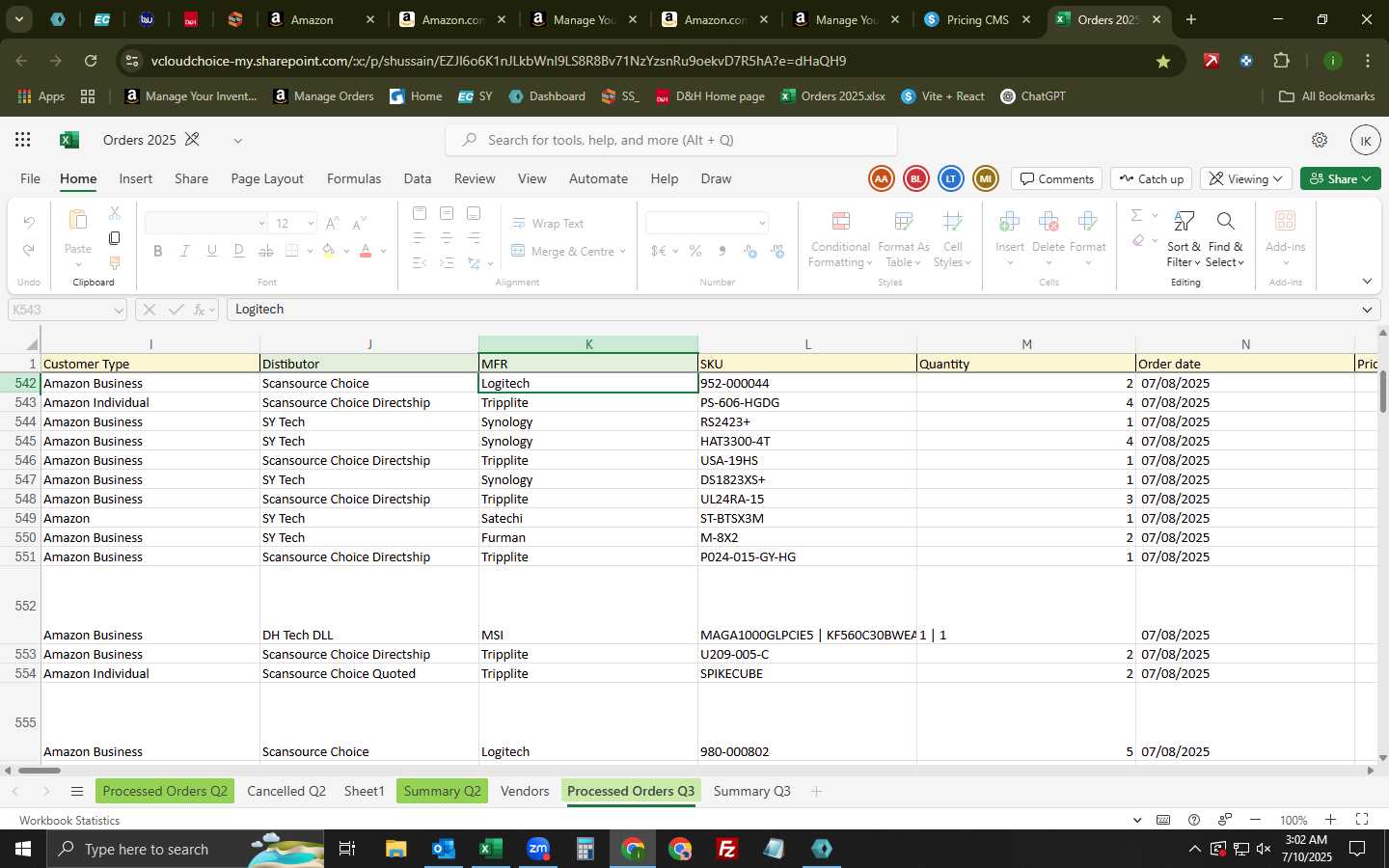Open the Manage Orders bookmark

pos(324,96)
